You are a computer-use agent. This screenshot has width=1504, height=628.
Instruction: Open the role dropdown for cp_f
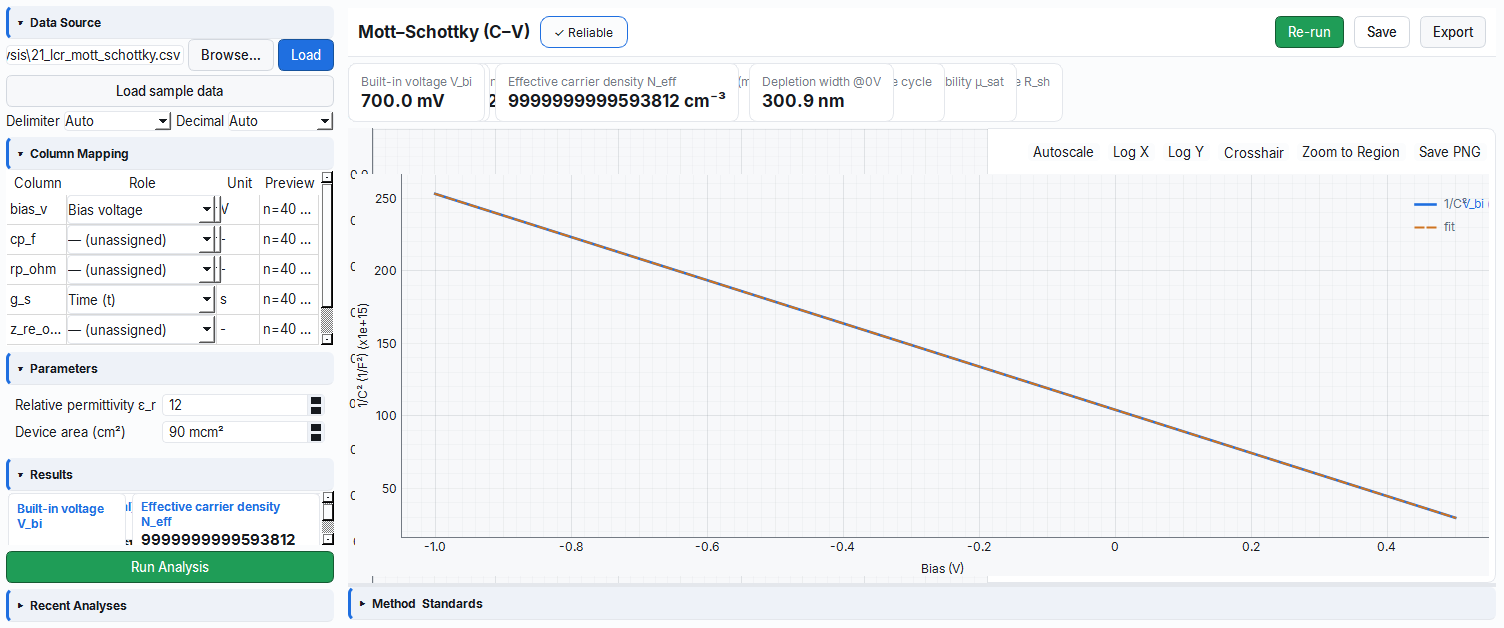tap(141, 240)
